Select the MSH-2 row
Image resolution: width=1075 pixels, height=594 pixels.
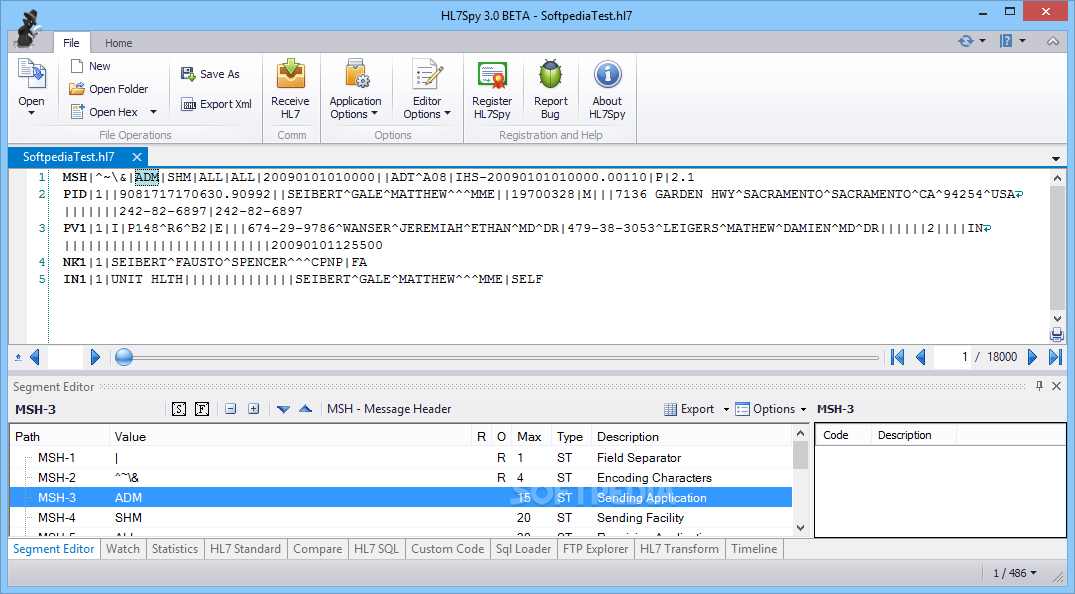point(401,477)
